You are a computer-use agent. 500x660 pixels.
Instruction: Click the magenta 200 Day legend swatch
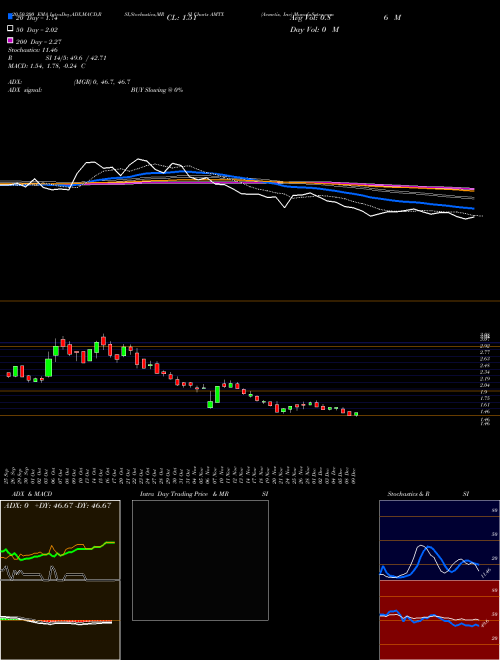pyautogui.click(x=10, y=40)
